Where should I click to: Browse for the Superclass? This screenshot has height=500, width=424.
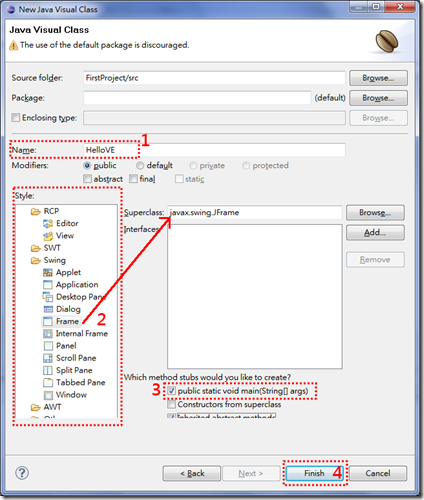(375, 213)
